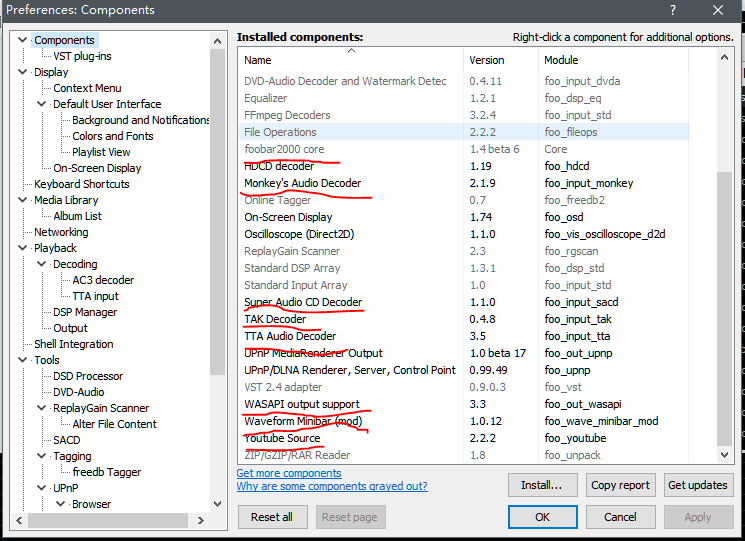Select Monkey's Audio Decoder component
The width and height of the screenshot is (745, 541).
(302, 183)
